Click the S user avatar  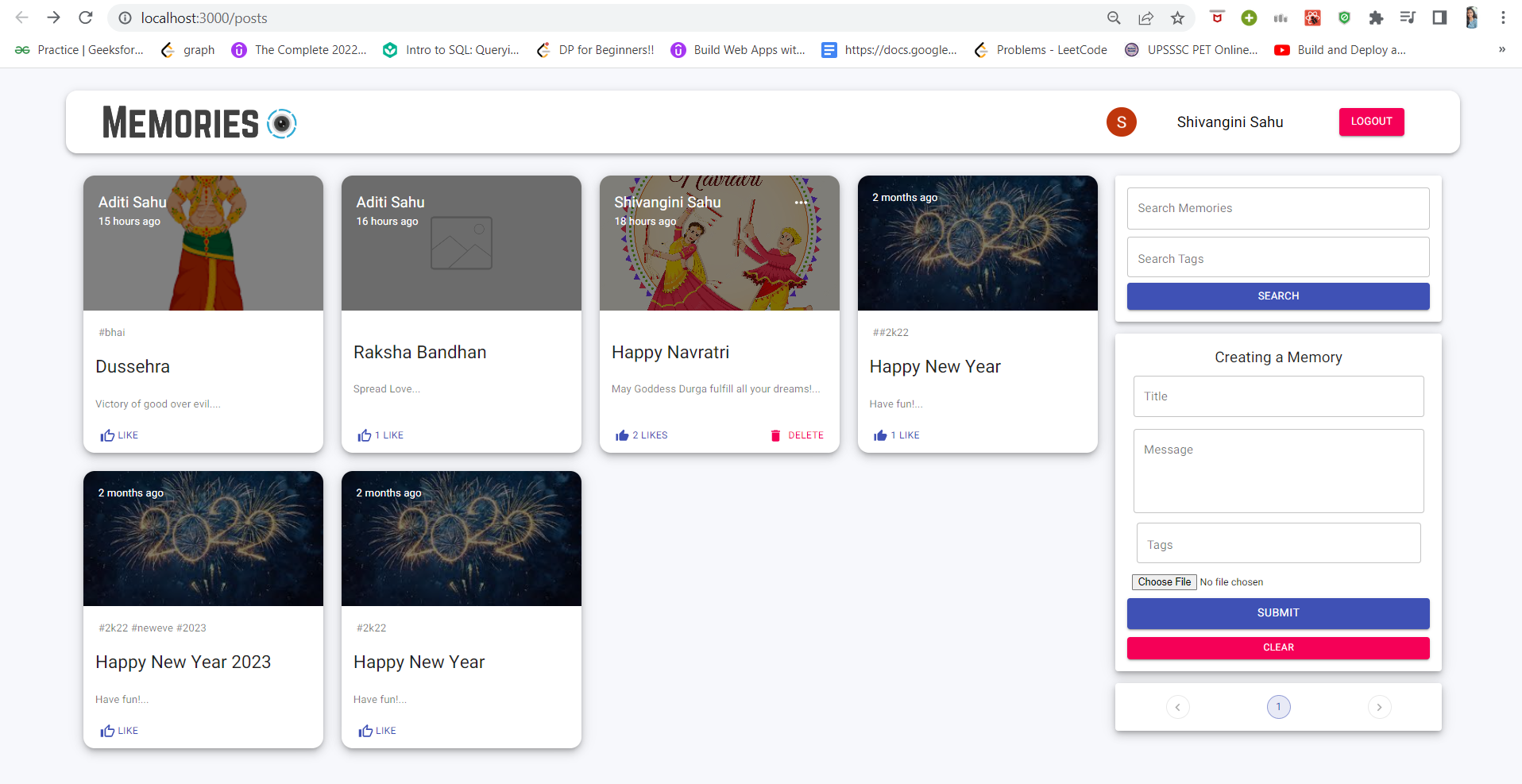(1121, 122)
